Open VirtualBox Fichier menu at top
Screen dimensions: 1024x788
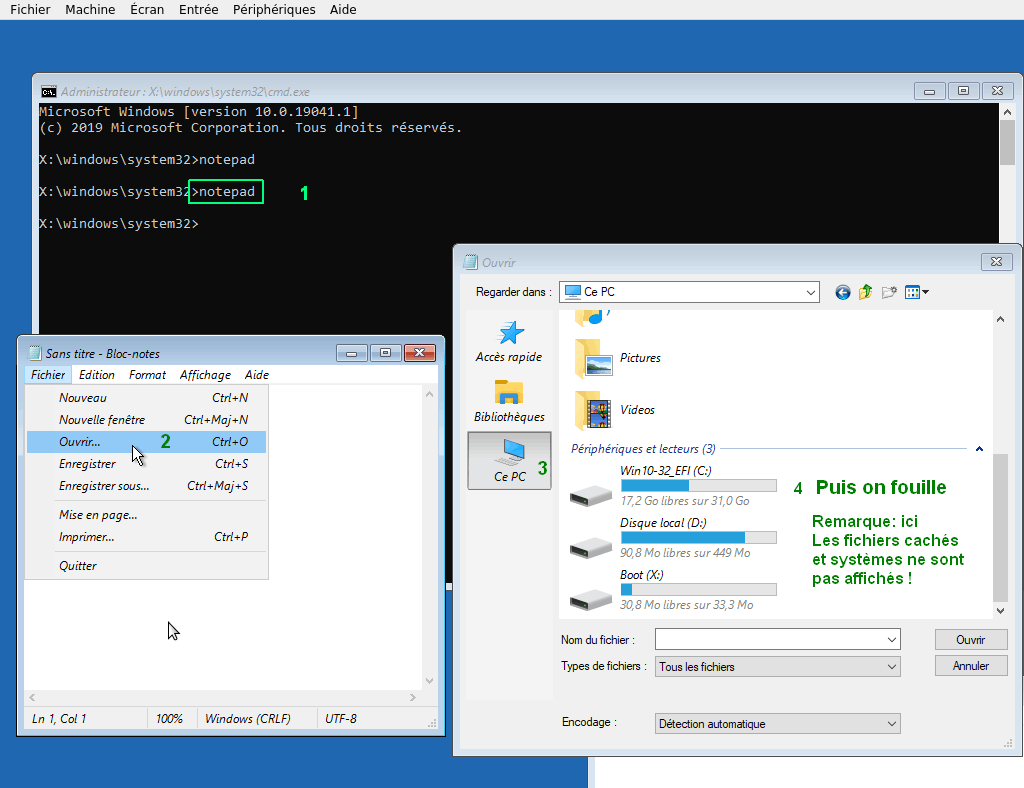tap(30, 10)
